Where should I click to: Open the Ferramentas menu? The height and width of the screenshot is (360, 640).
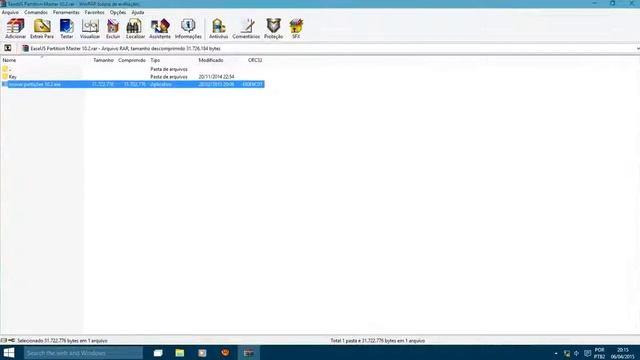(x=66, y=12)
